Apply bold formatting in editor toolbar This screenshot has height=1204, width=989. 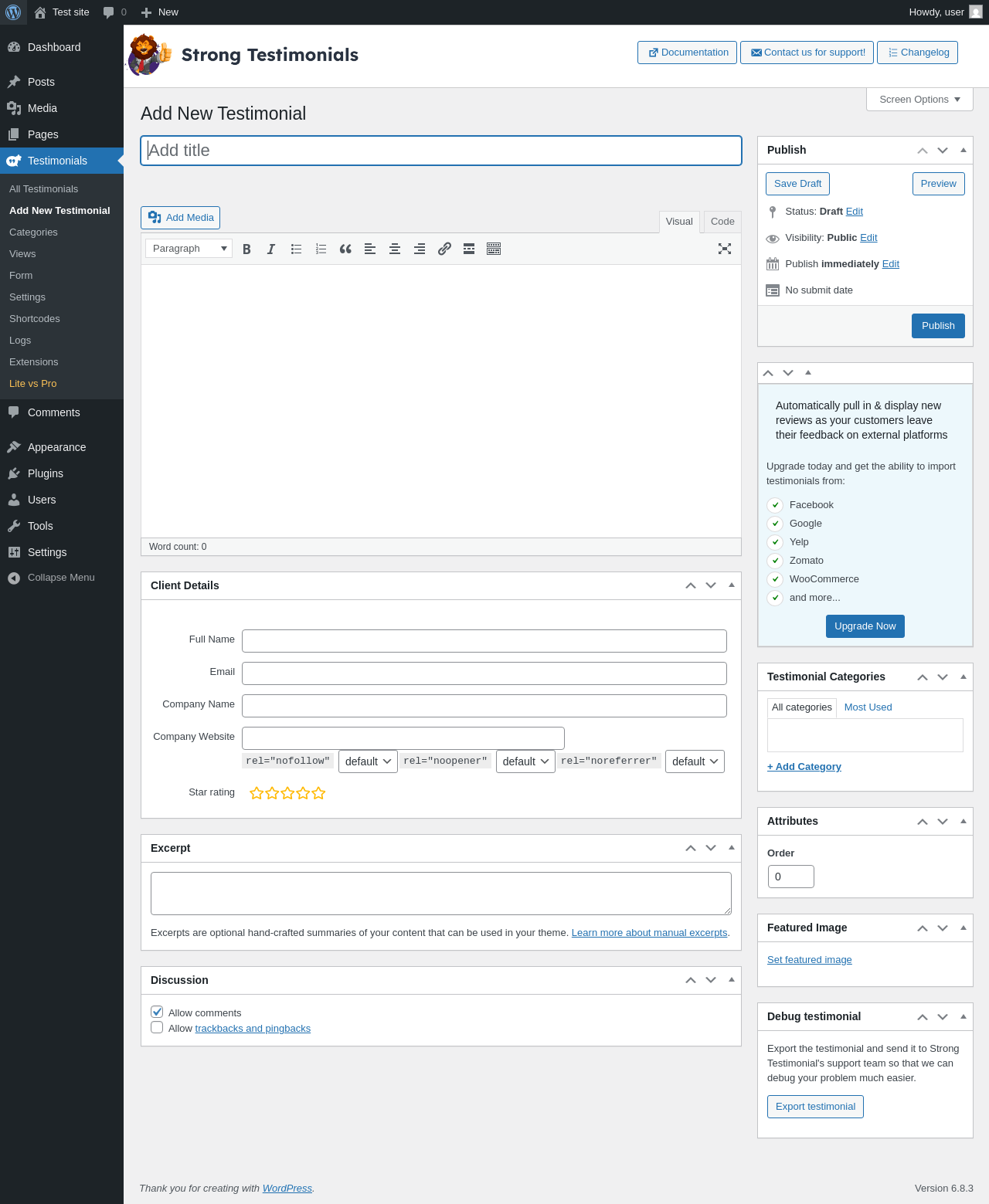[246, 249]
